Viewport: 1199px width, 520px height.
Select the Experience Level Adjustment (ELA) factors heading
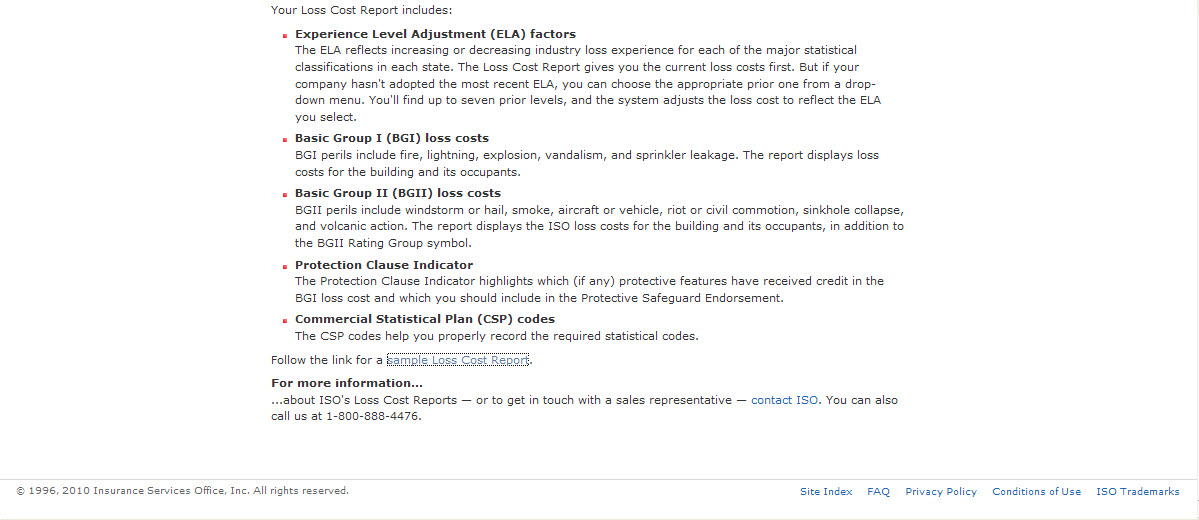click(435, 34)
